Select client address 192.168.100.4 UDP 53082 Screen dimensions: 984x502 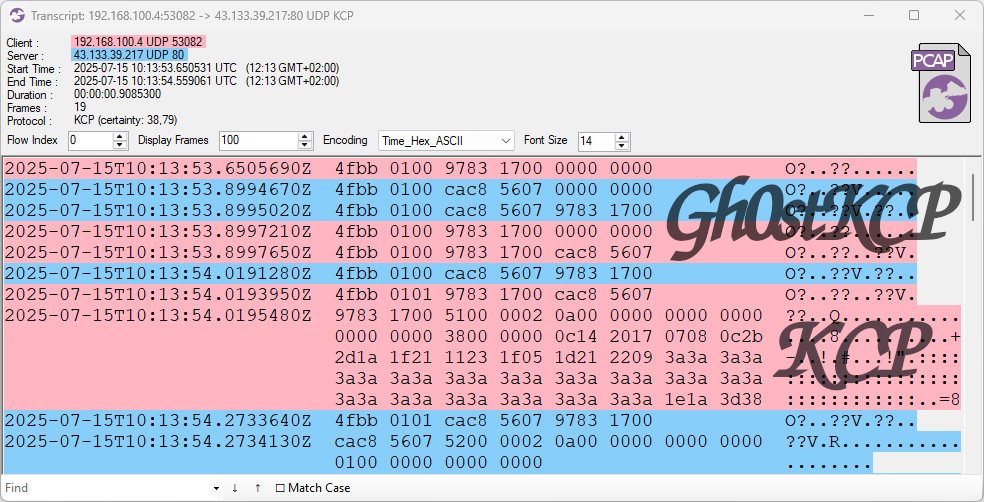pyautogui.click(x=138, y=42)
